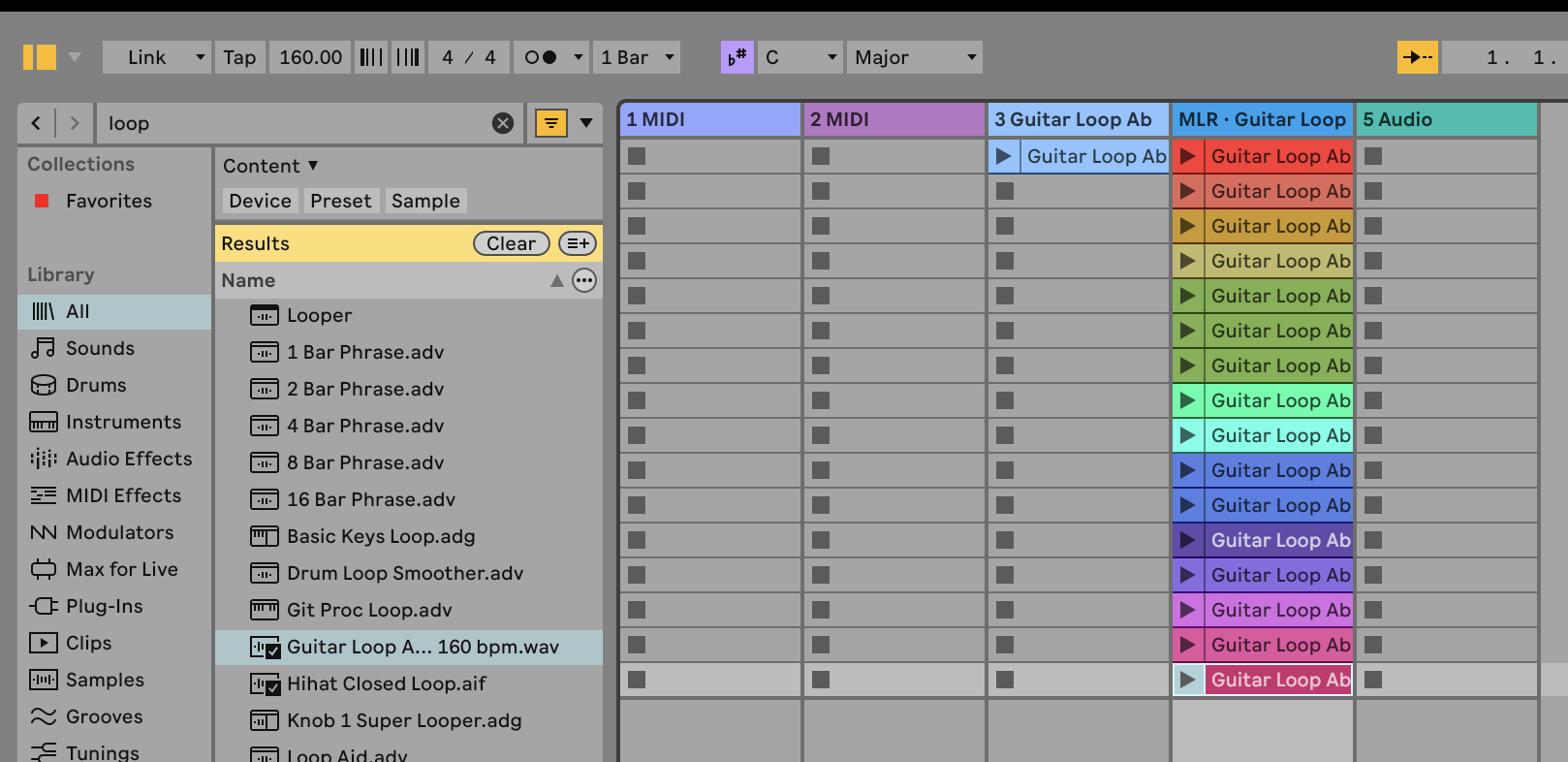Launch the Guitar Loop Ab clip in track 3
The image size is (1568, 762).
pyautogui.click(x=1003, y=156)
